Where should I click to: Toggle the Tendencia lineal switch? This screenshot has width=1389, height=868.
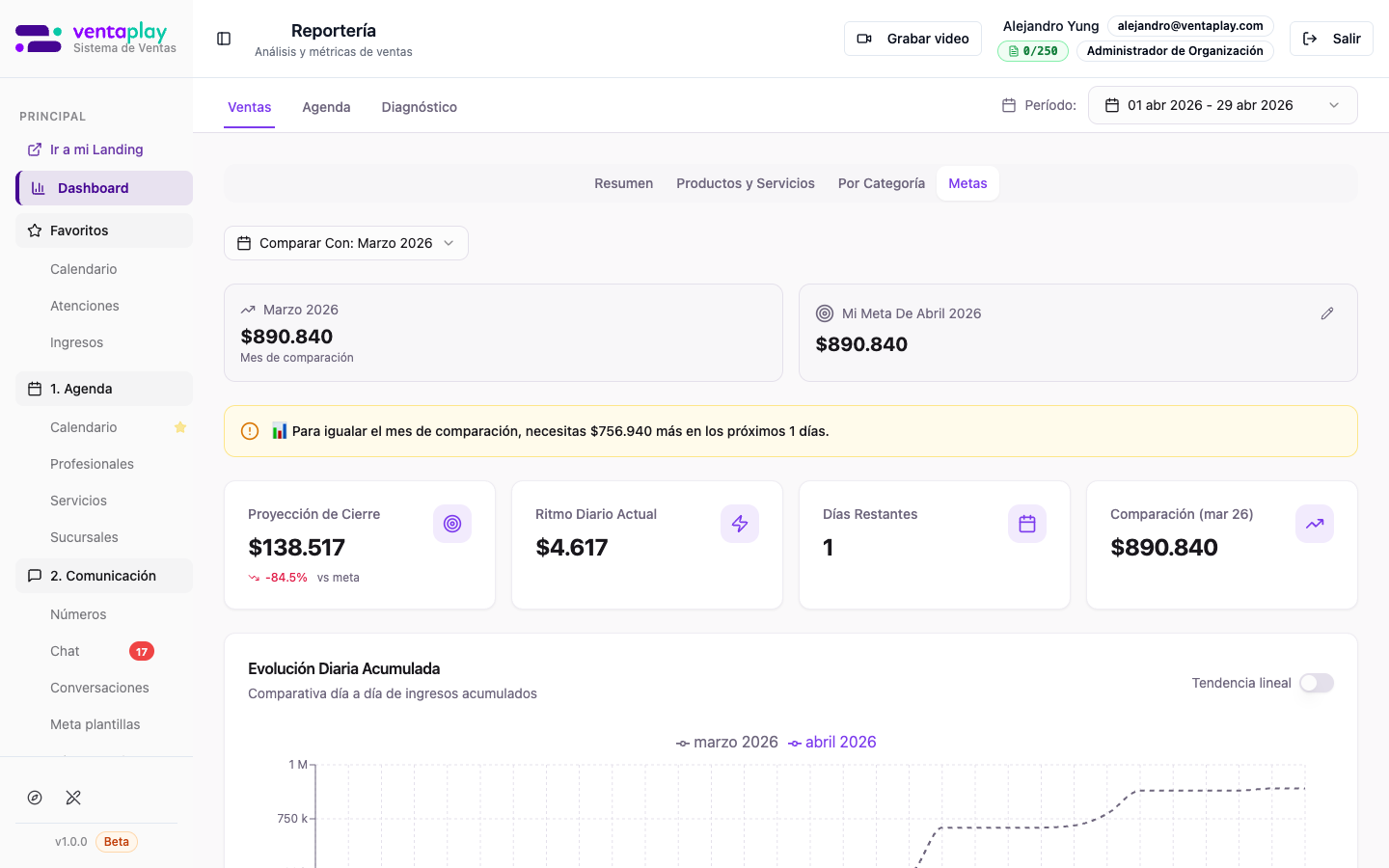(x=1316, y=683)
